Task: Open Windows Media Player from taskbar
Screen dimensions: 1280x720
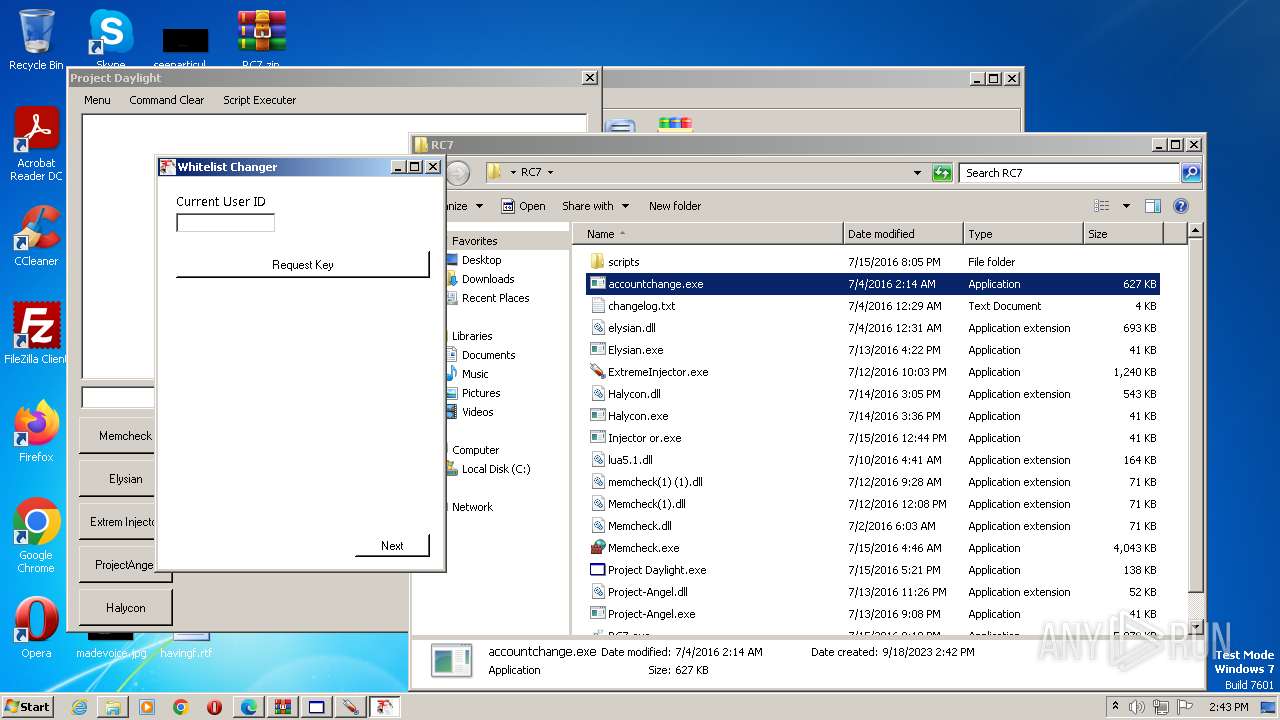Action: pos(147,707)
